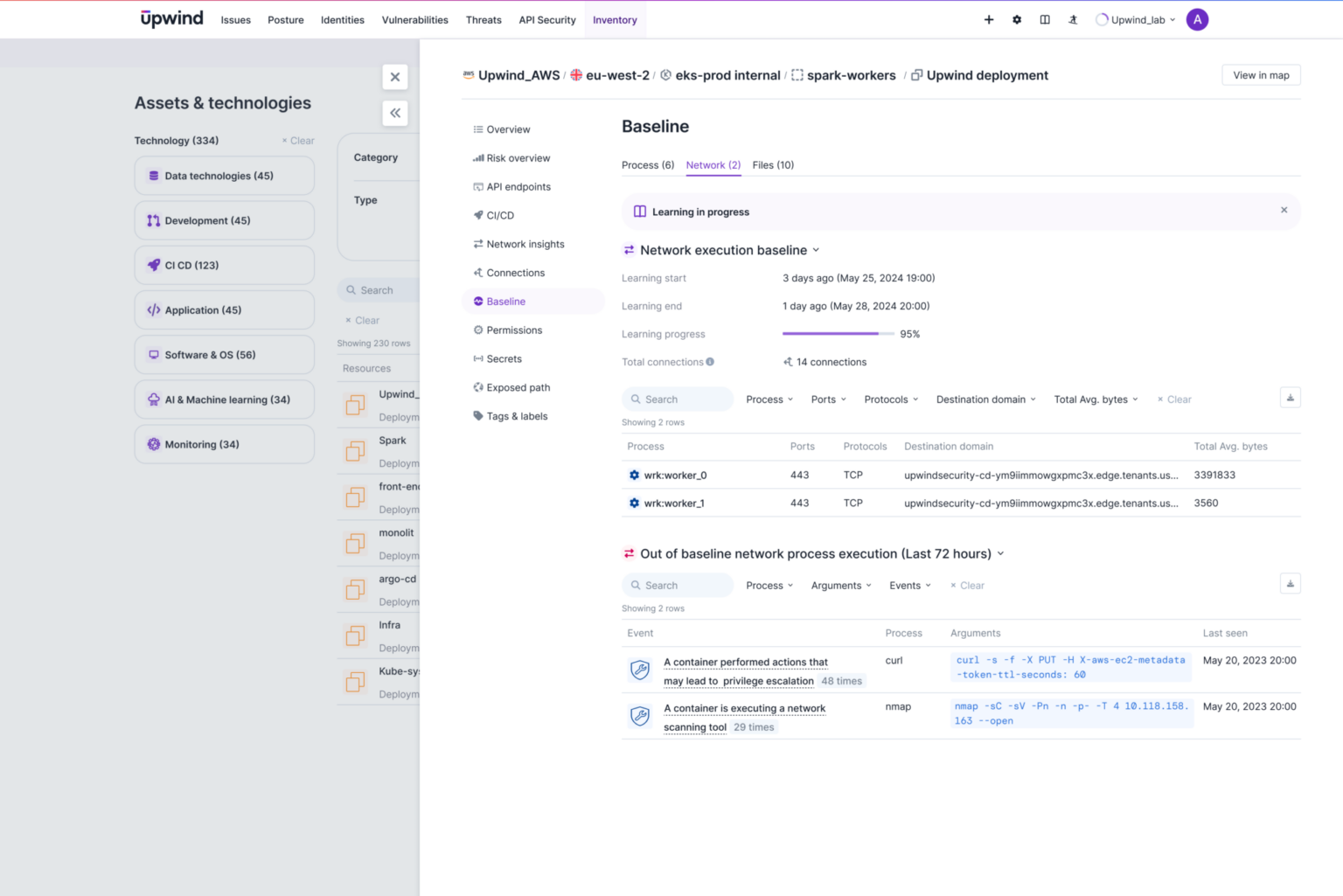Screen dimensions: 1343x896
Task: Click the Risk overview sidebar item
Action: [x=518, y=158]
